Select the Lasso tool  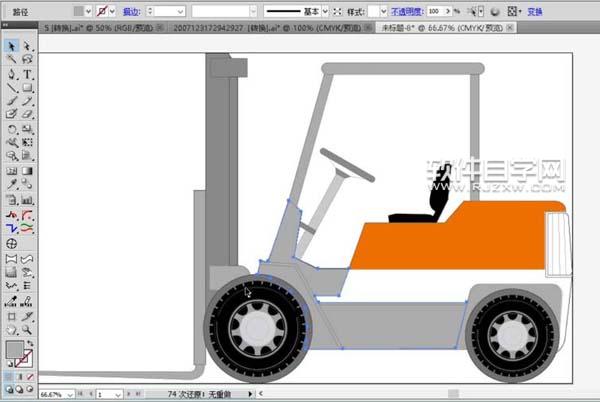27,60
